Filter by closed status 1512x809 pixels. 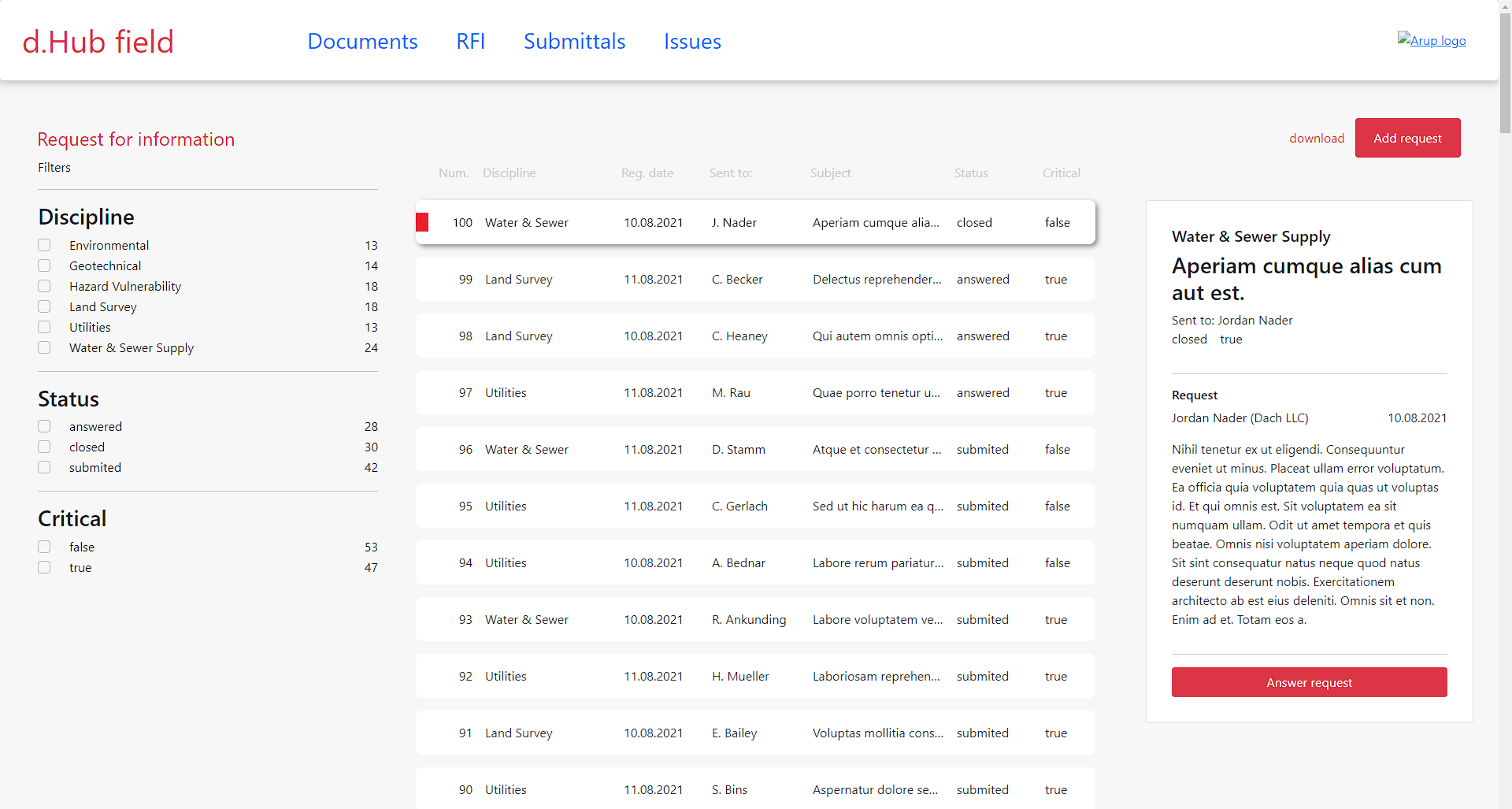coord(44,447)
